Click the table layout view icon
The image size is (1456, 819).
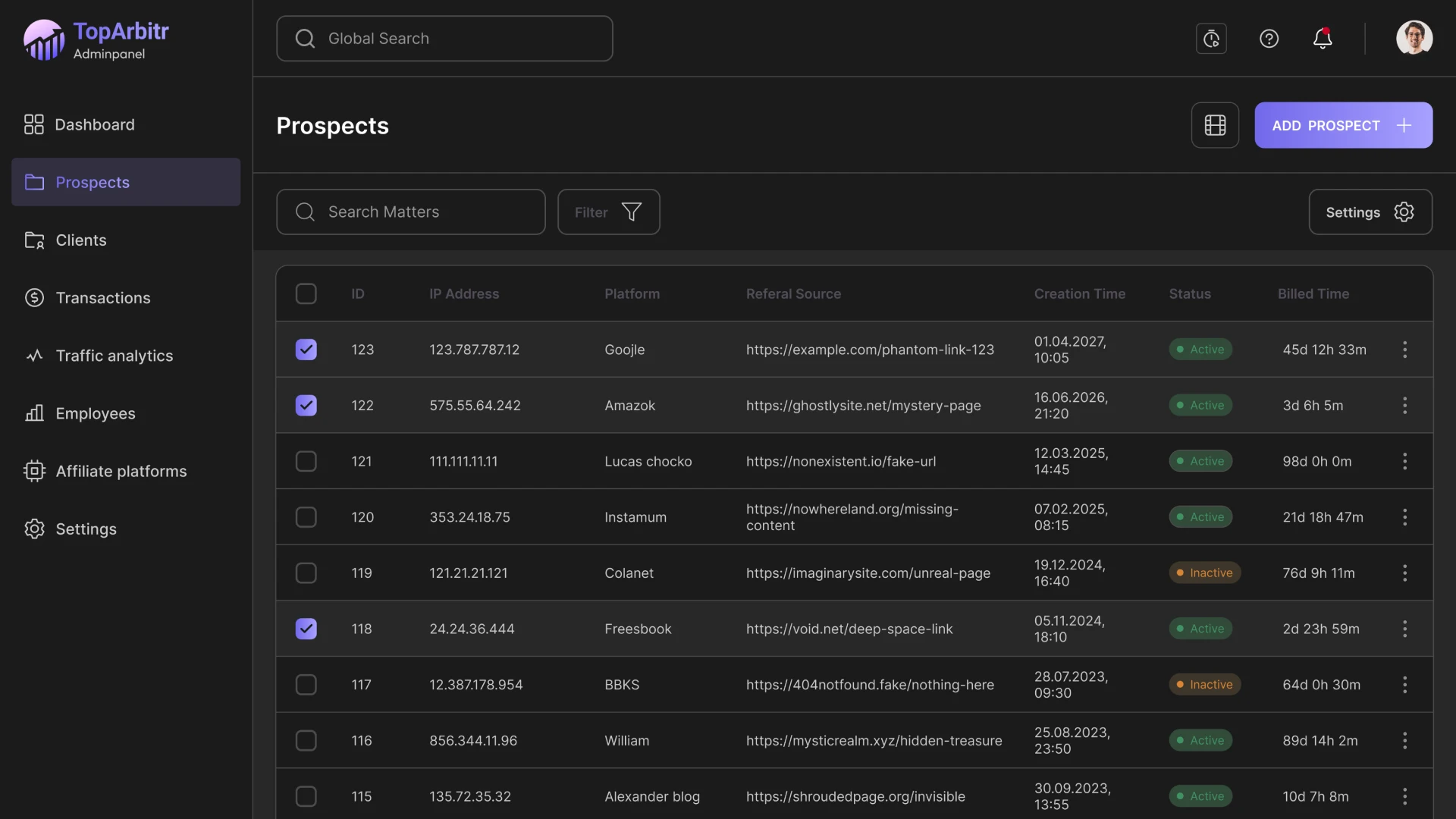click(1215, 125)
